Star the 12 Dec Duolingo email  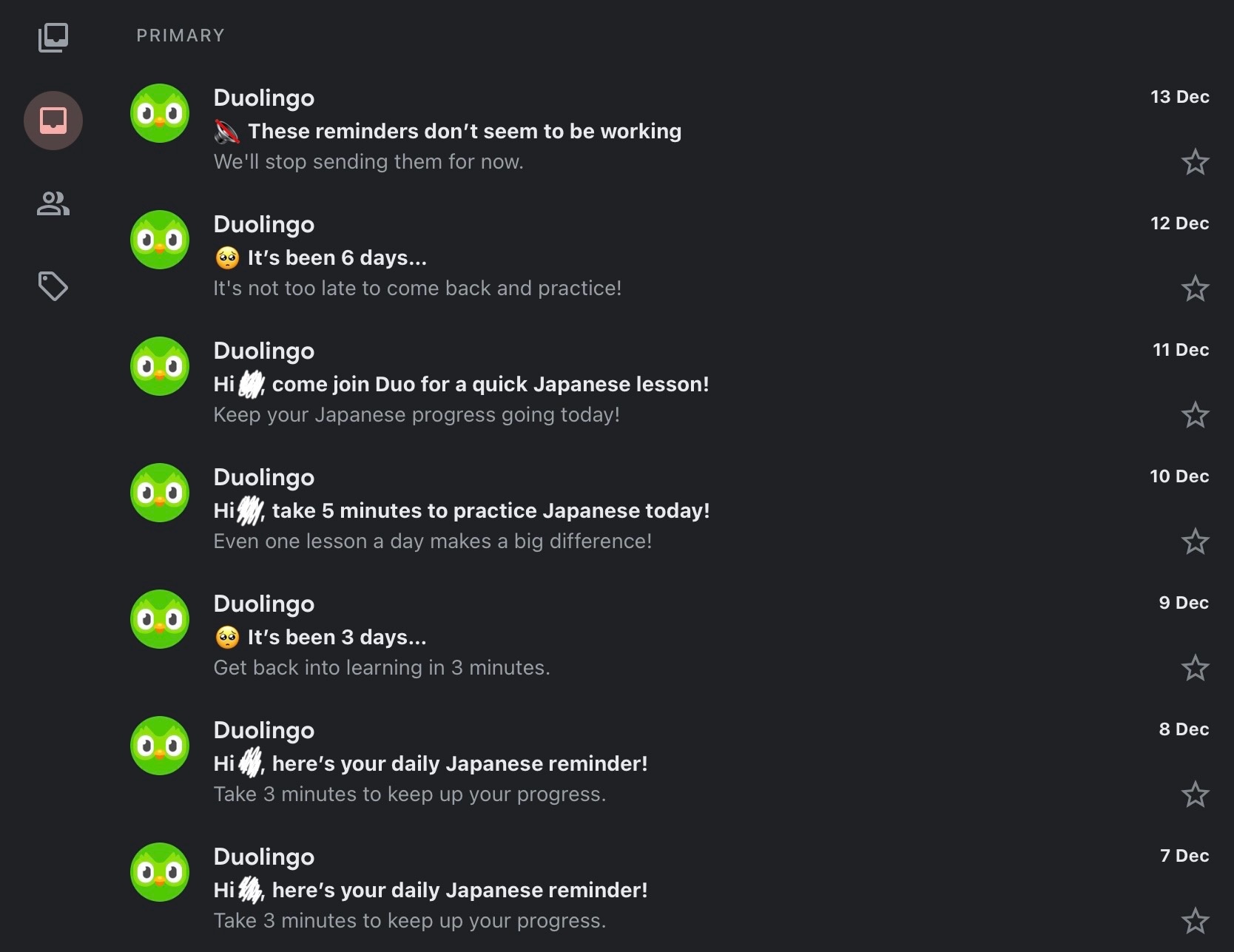1195,288
